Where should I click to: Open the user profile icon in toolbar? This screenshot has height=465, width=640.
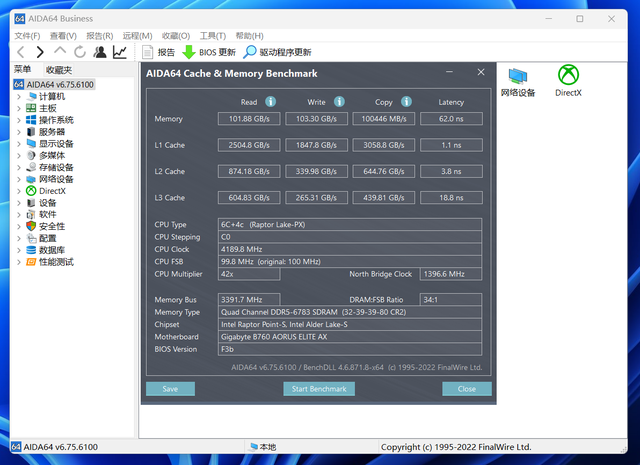tap(100, 52)
